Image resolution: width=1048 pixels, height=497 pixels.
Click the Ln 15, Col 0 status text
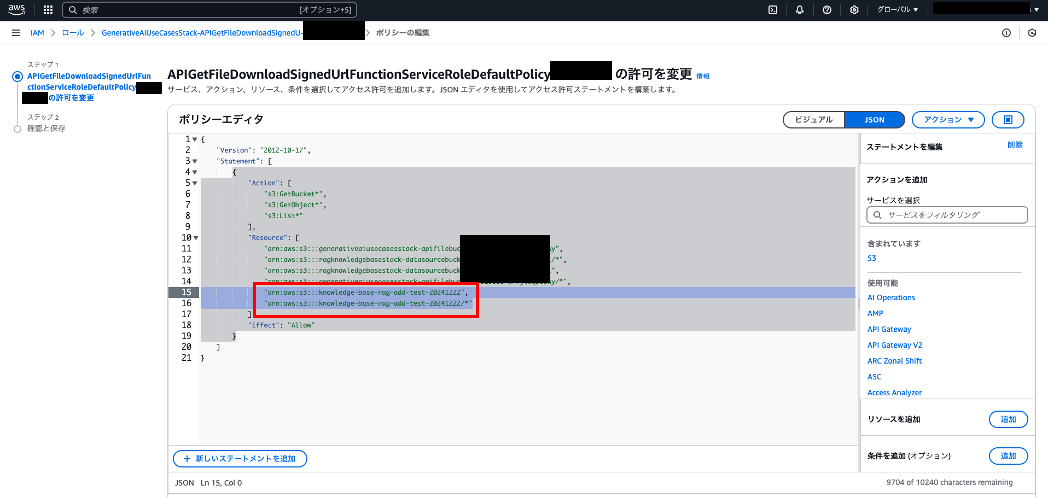(x=221, y=482)
